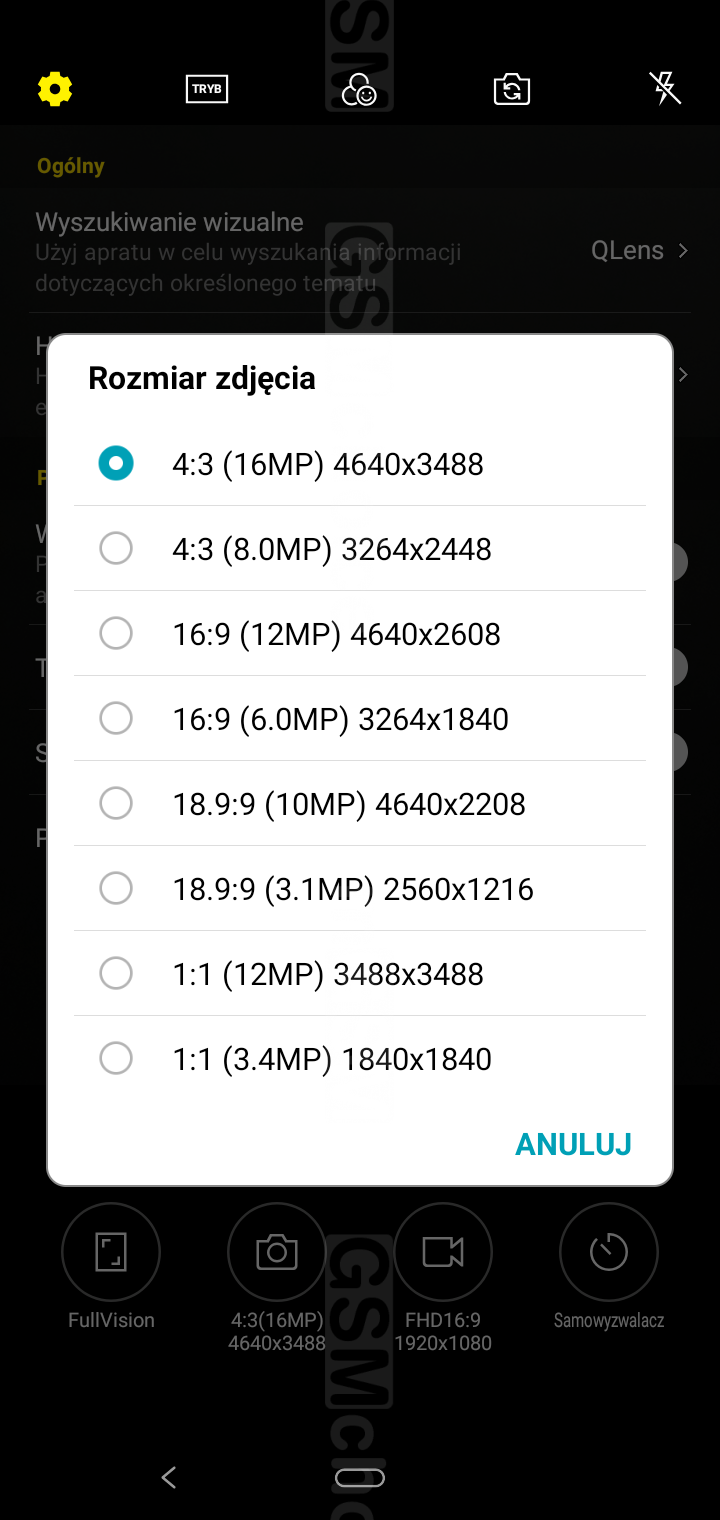Screen dimensions: 720x1520
Task: Open camera settings gear icon
Action: pos(55,90)
